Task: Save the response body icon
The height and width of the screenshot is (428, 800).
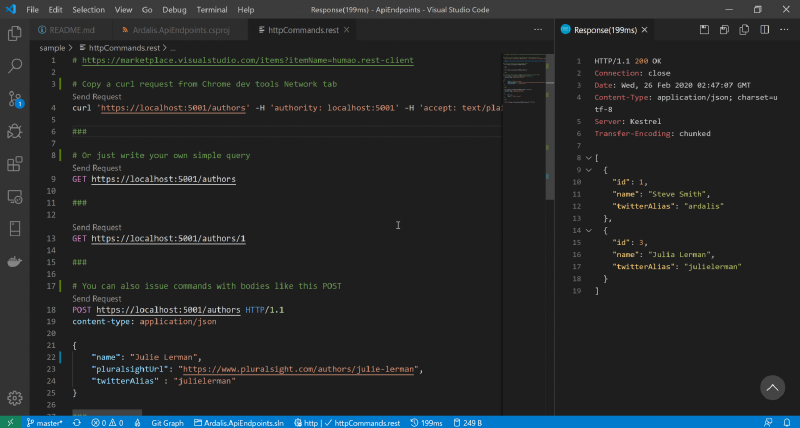Action: [724, 30]
